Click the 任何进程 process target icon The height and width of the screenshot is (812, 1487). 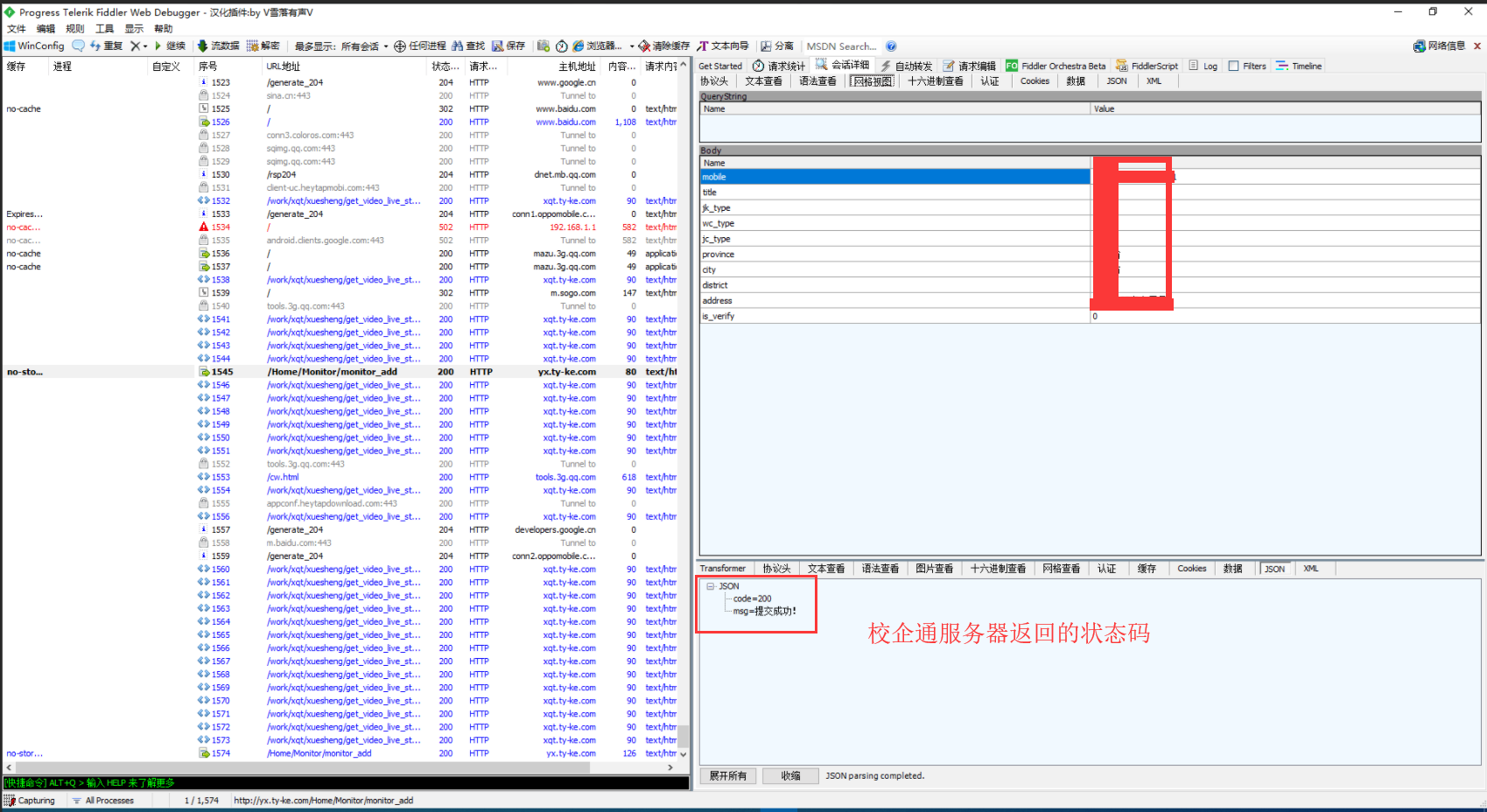pos(400,45)
